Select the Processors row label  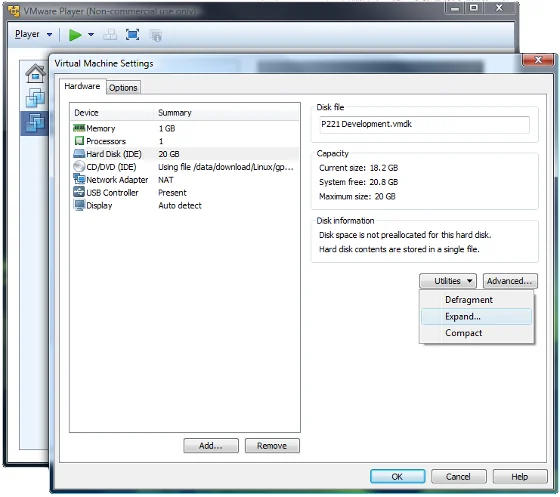coord(106,141)
